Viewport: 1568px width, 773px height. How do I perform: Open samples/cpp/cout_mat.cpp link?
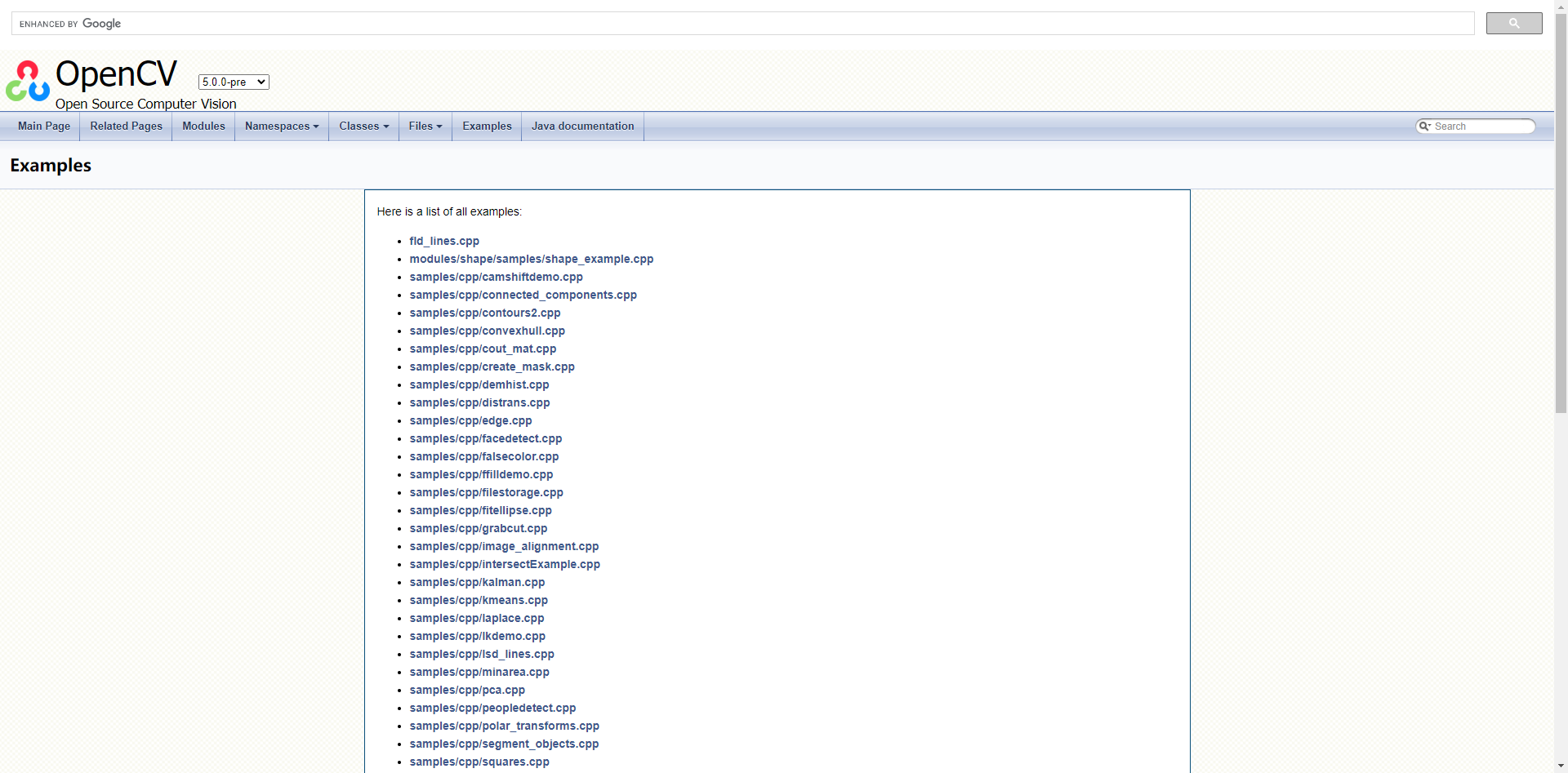click(483, 349)
